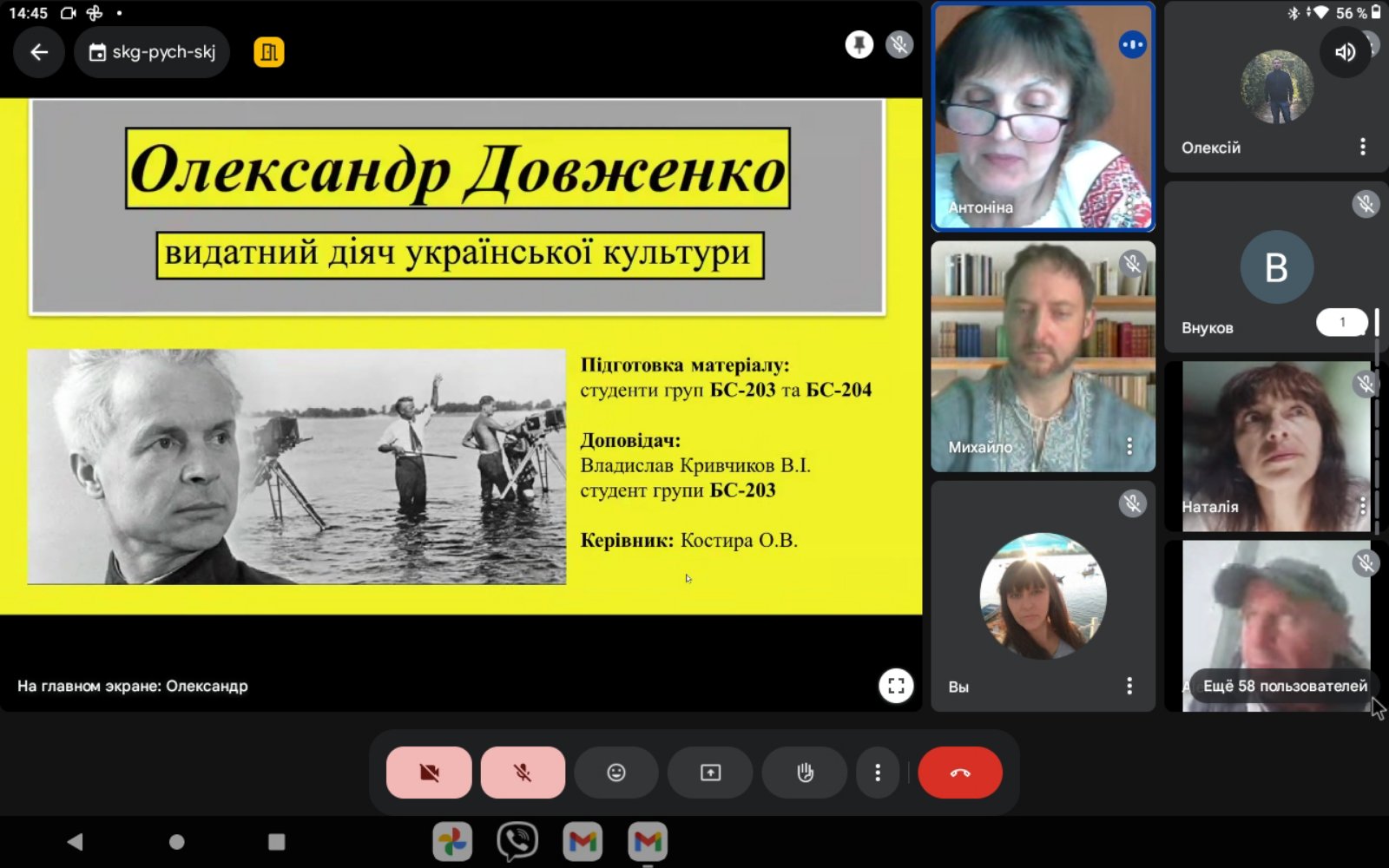Screen dimensions: 1389x868
Task: Click the 'Керівник: Костира О.В.' text
Action: [689, 540]
